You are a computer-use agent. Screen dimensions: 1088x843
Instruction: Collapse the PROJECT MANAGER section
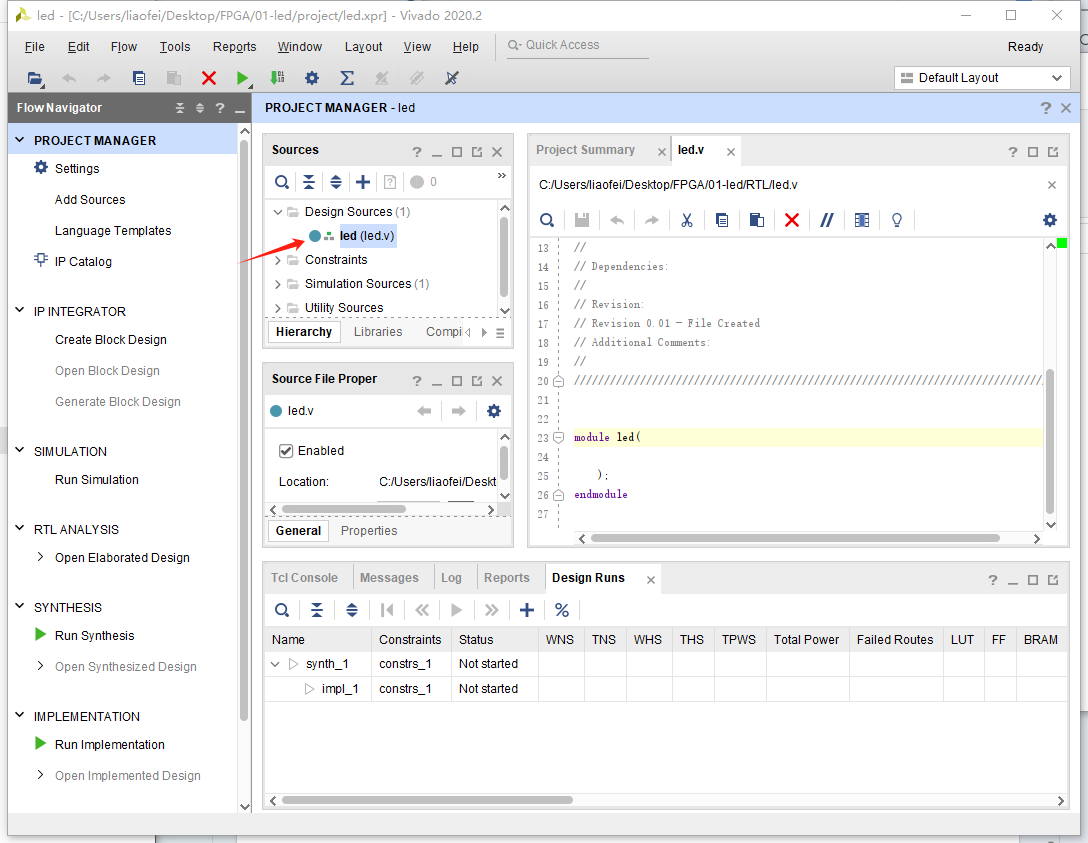[x=19, y=139]
